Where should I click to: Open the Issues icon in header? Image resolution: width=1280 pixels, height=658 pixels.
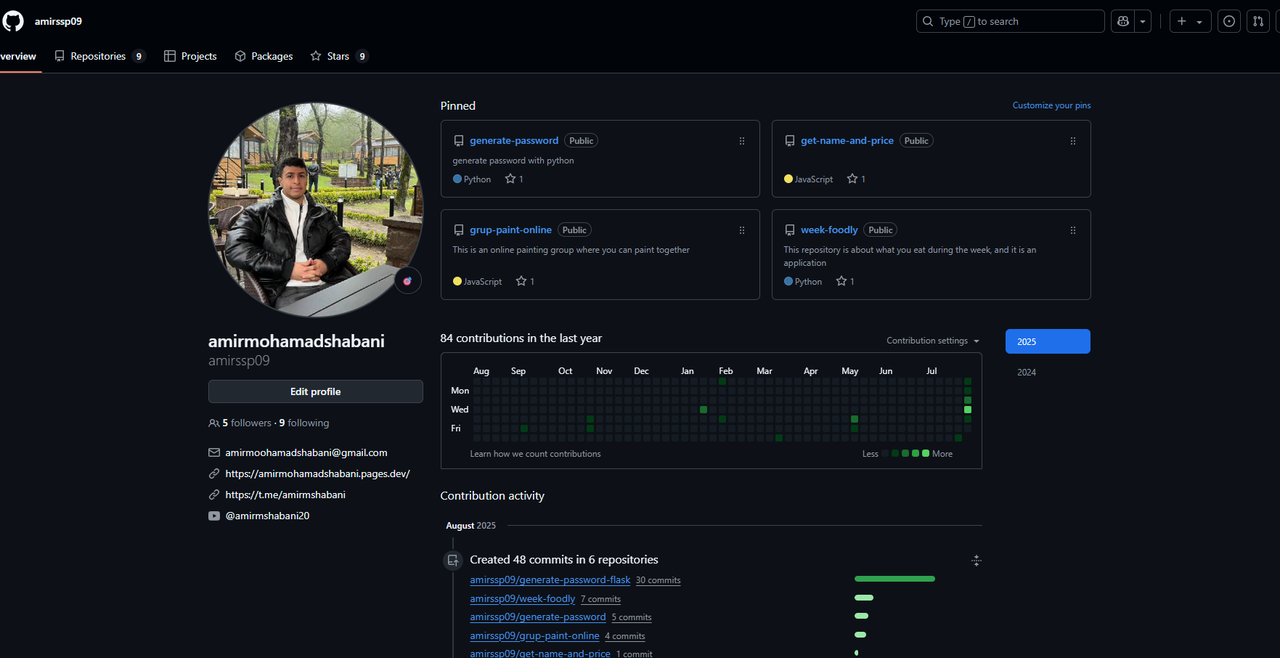point(1230,21)
